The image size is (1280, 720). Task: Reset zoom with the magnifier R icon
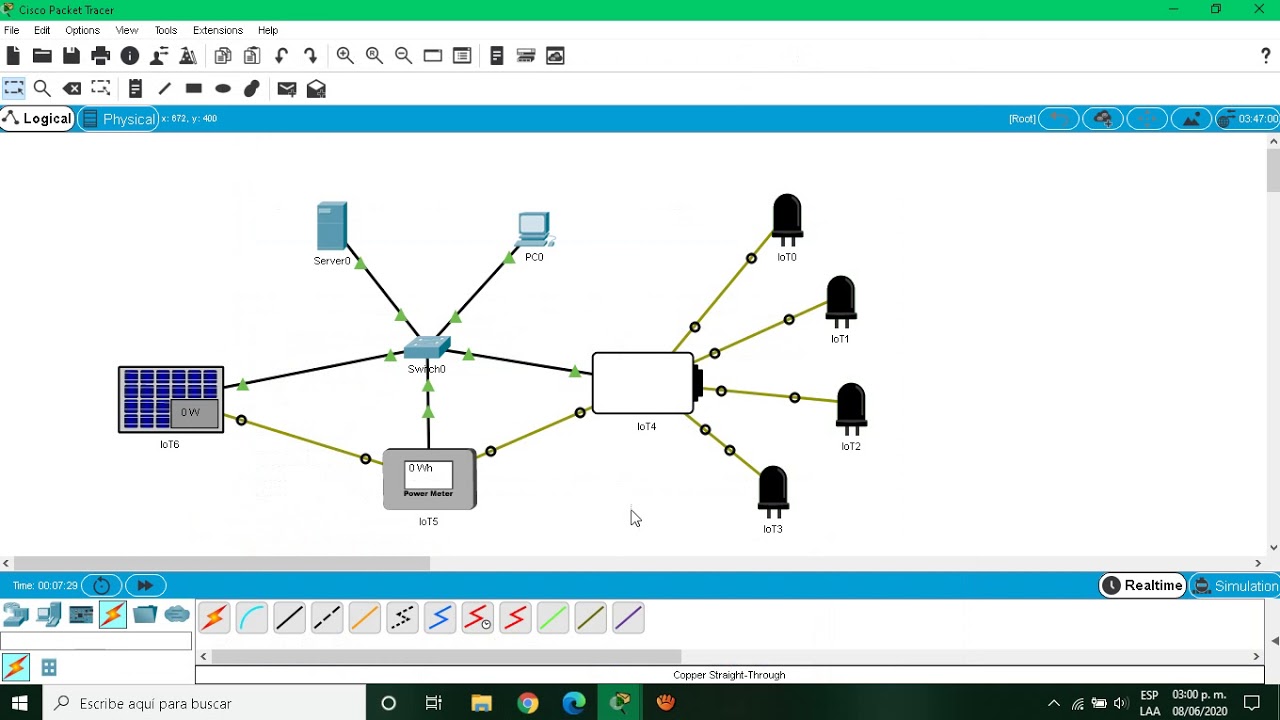pos(374,56)
